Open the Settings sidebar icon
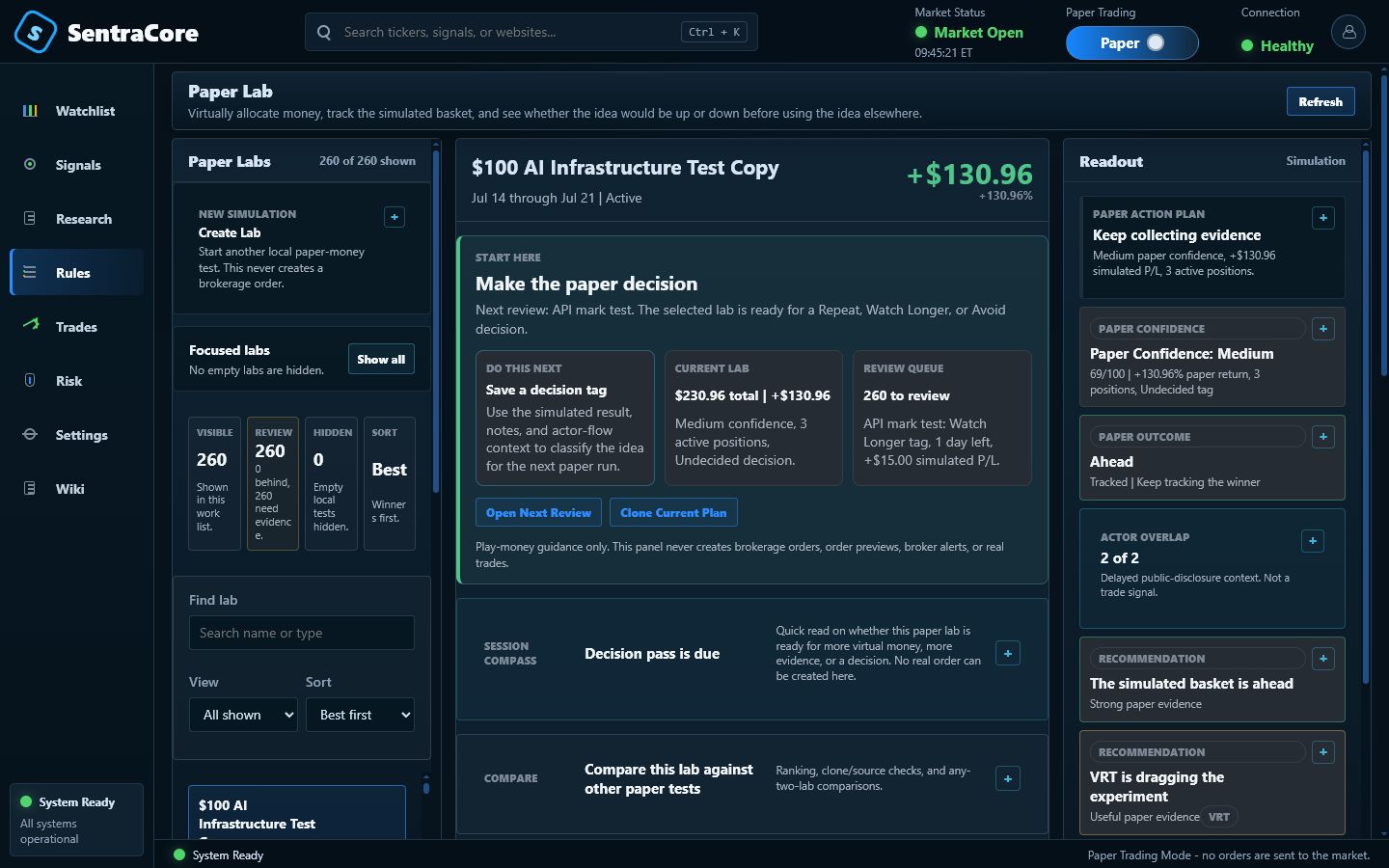The height and width of the screenshot is (868, 1389). (x=30, y=435)
